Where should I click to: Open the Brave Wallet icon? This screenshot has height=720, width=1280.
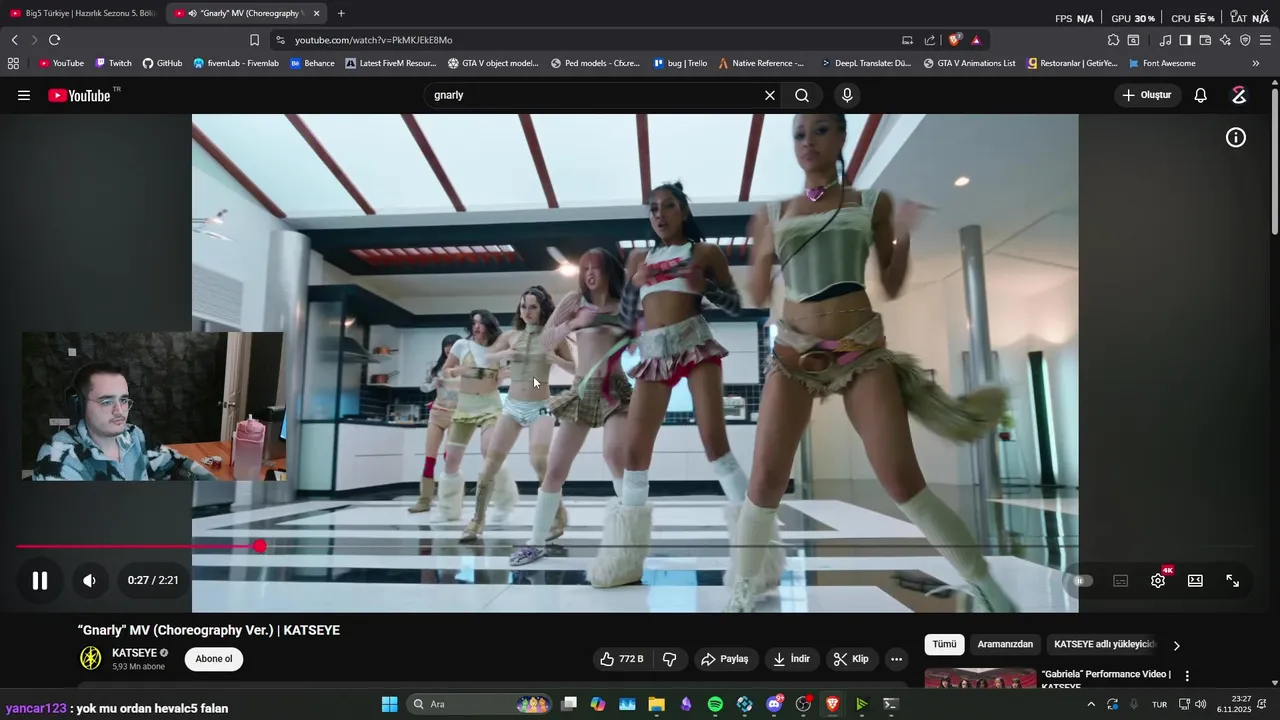tap(1205, 40)
